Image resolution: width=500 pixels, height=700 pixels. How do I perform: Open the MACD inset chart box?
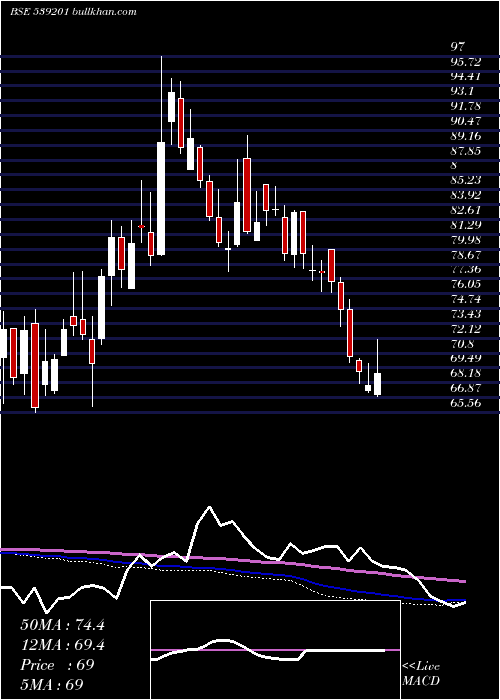click(275, 650)
